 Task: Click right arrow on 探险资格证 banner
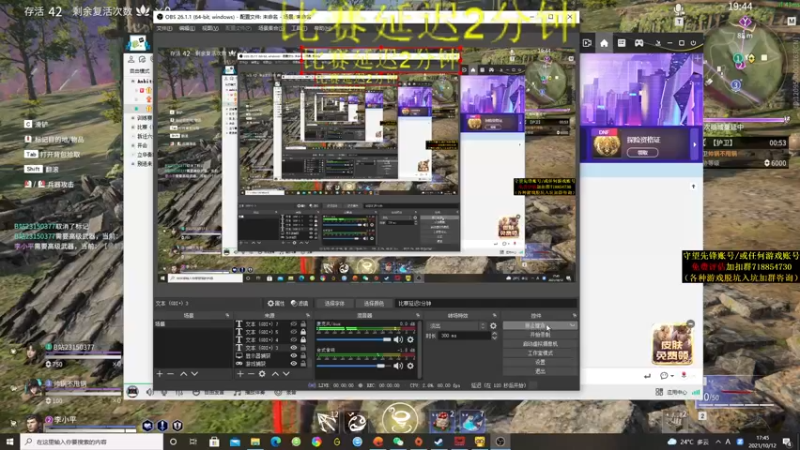pyautogui.click(x=694, y=145)
